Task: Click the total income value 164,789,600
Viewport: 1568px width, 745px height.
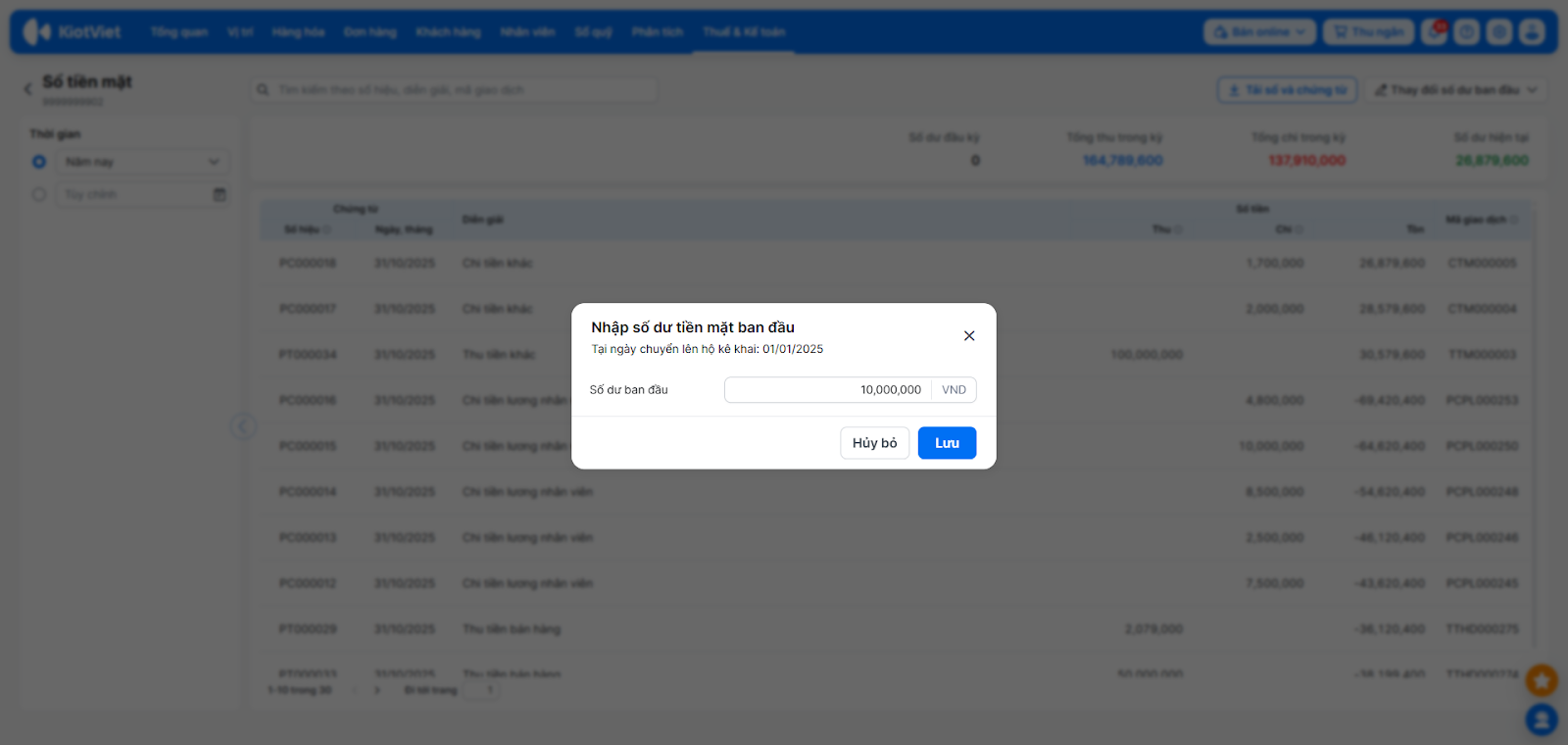Action: click(1123, 161)
